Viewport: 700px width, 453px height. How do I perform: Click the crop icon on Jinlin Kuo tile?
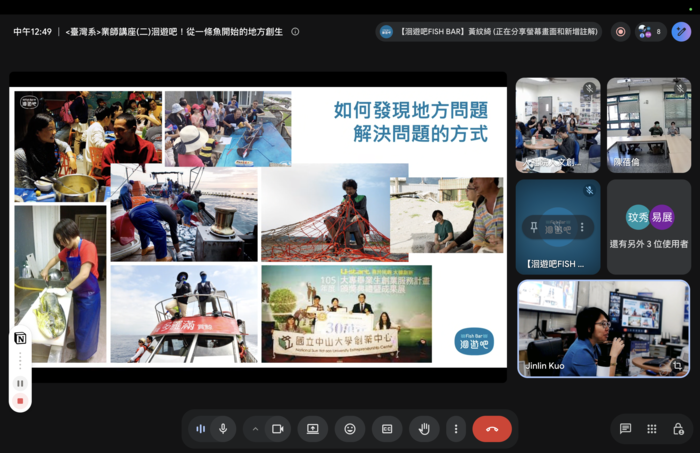pyautogui.click(x=677, y=365)
